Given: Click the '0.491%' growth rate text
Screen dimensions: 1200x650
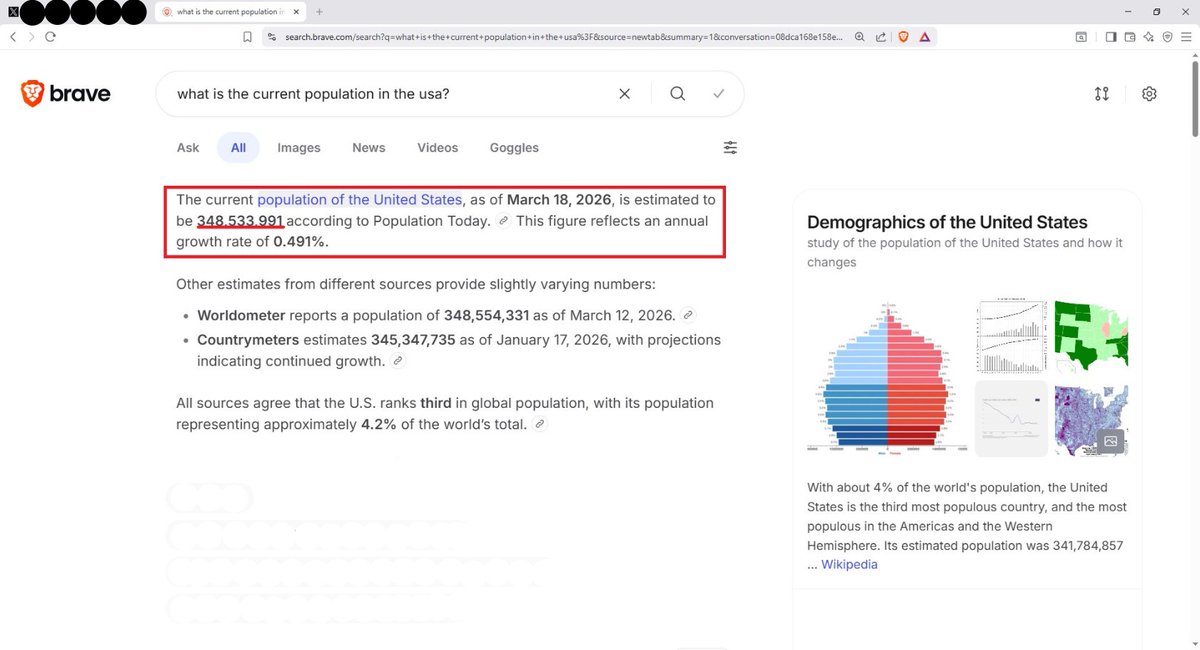Looking at the screenshot, I should [x=301, y=242].
